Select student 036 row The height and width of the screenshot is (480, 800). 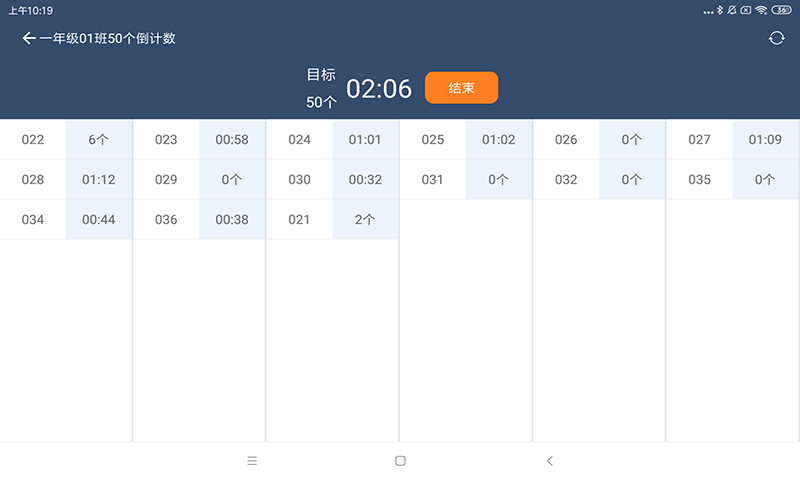click(x=166, y=220)
